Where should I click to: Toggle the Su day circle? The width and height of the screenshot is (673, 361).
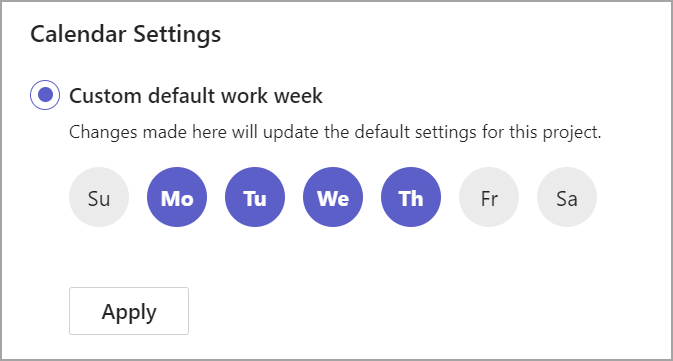coord(99,197)
